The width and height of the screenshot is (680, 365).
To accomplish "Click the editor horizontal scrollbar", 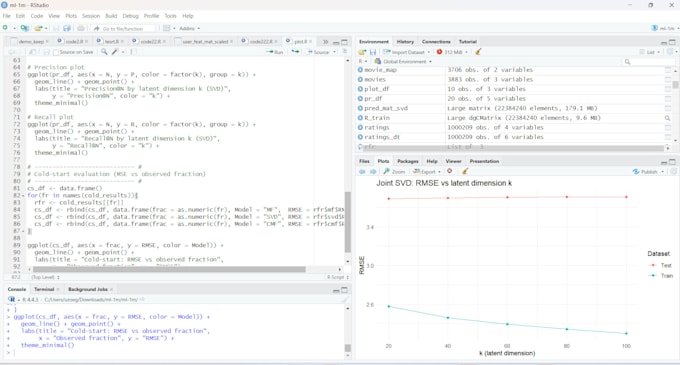I will [x=169, y=269].
